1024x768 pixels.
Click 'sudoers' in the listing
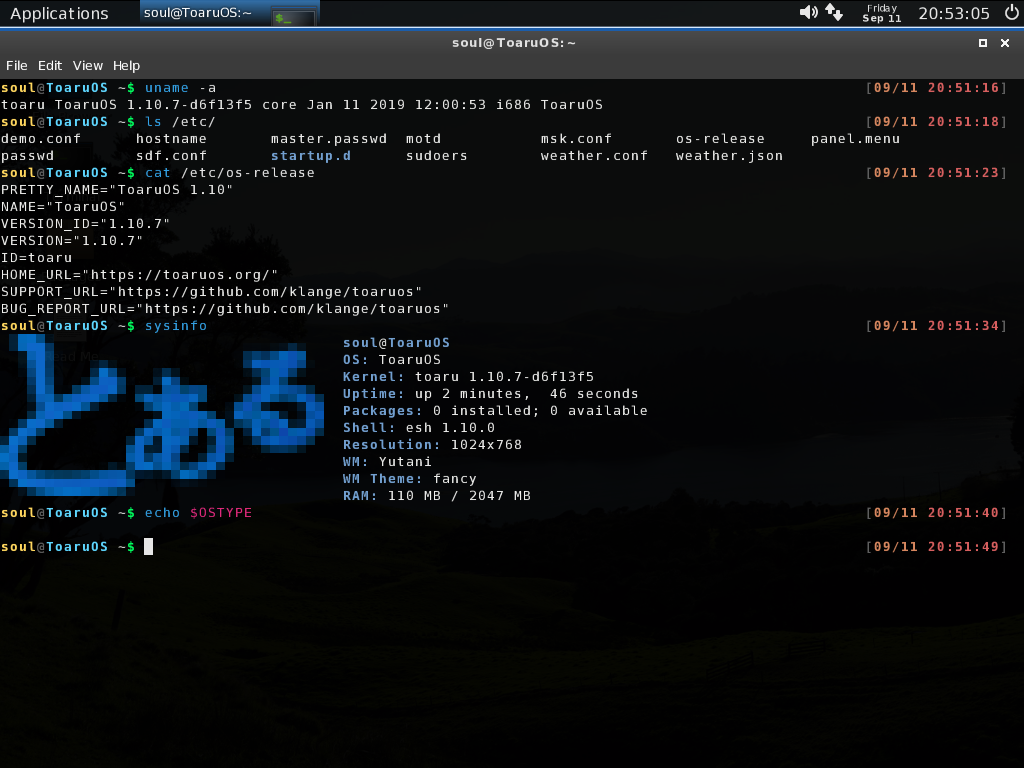click(x=437, y=156)
